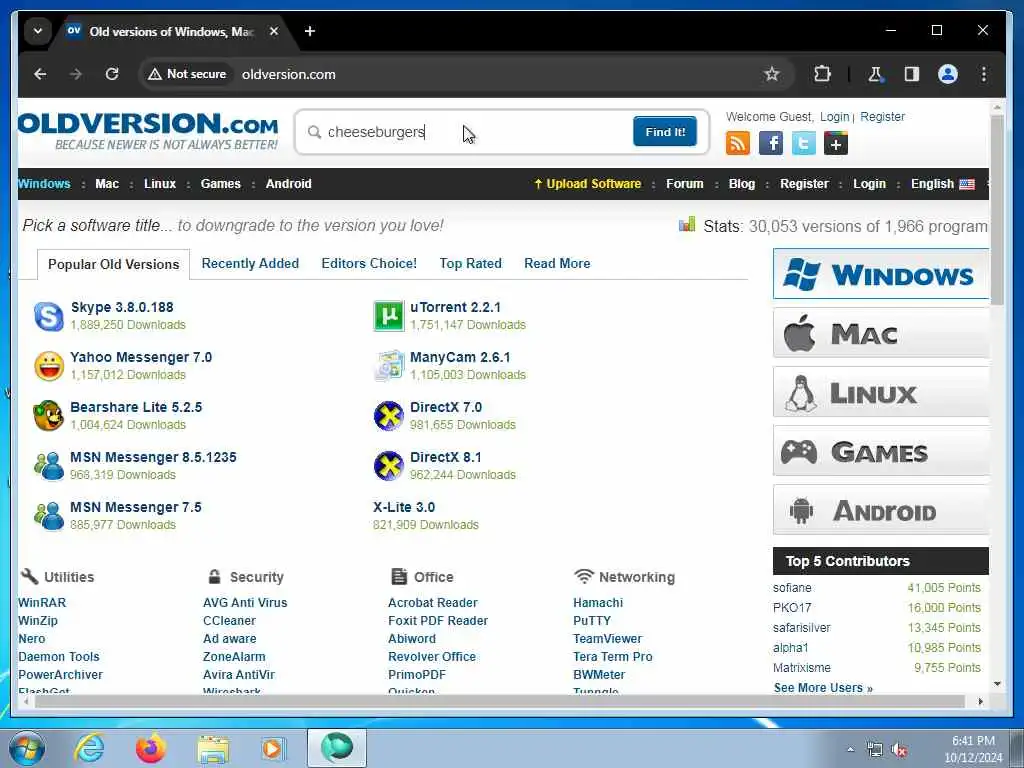Click the vertical page scrollbar thumb
1024x768 pixels.
[x=997, y=209]
